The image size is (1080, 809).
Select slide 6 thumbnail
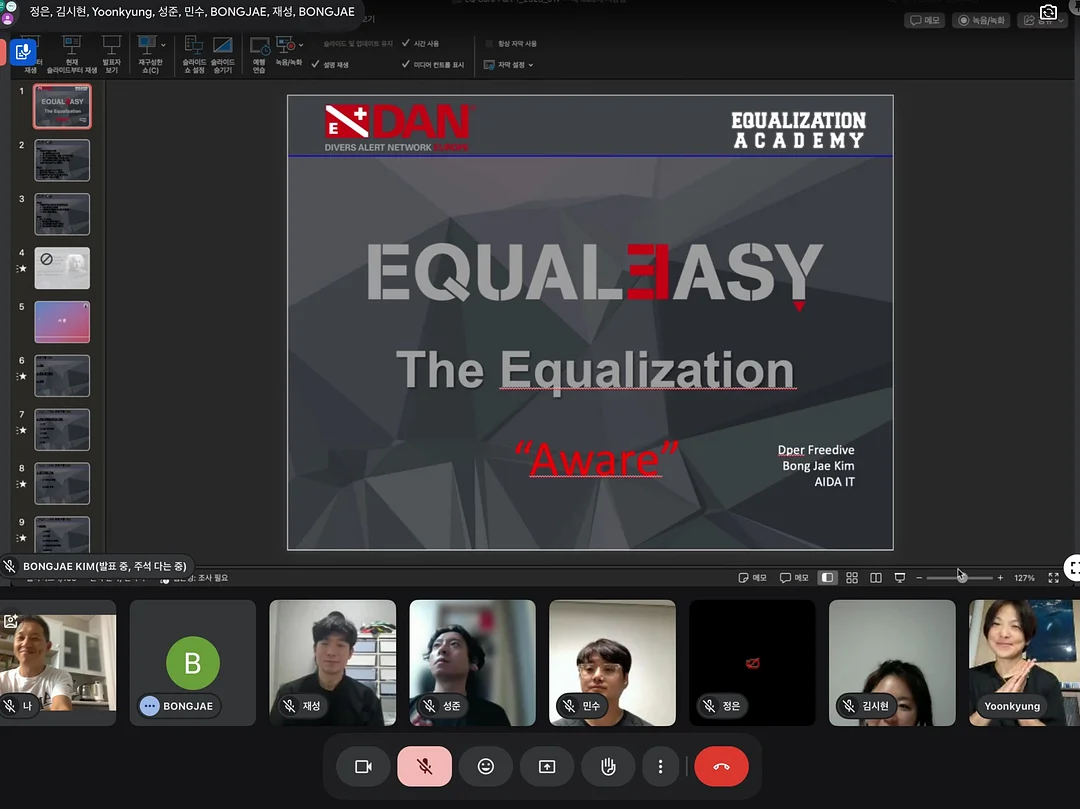[x=62, y=375]
